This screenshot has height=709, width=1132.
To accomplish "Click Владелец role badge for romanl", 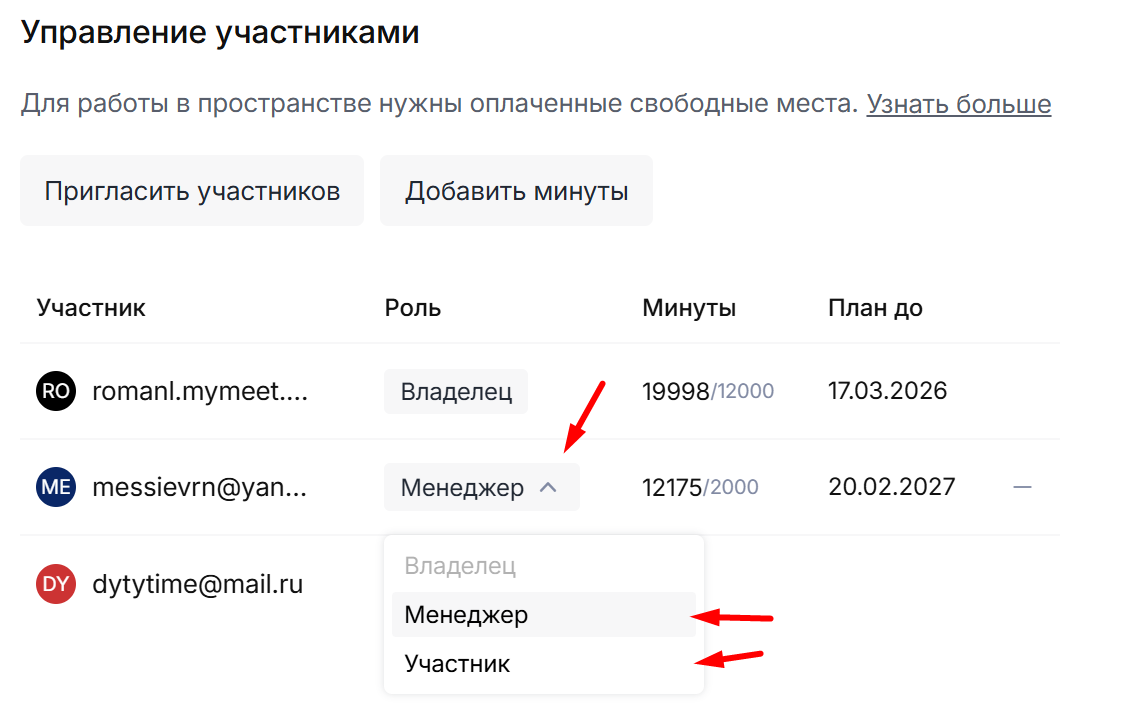I will (x=456, y=391).
